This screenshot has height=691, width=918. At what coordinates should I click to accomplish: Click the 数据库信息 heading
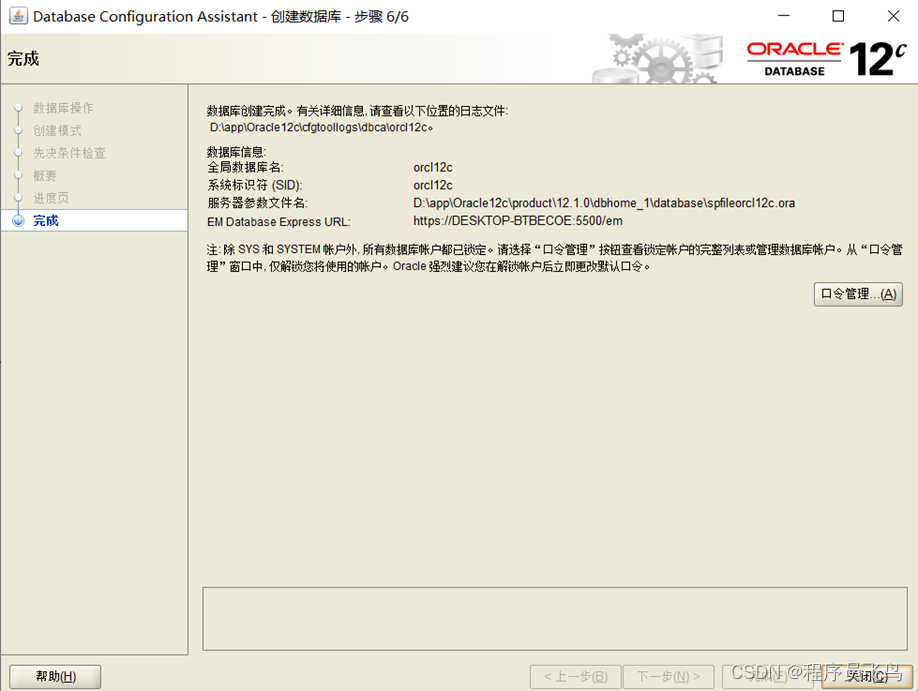(236, 152)
